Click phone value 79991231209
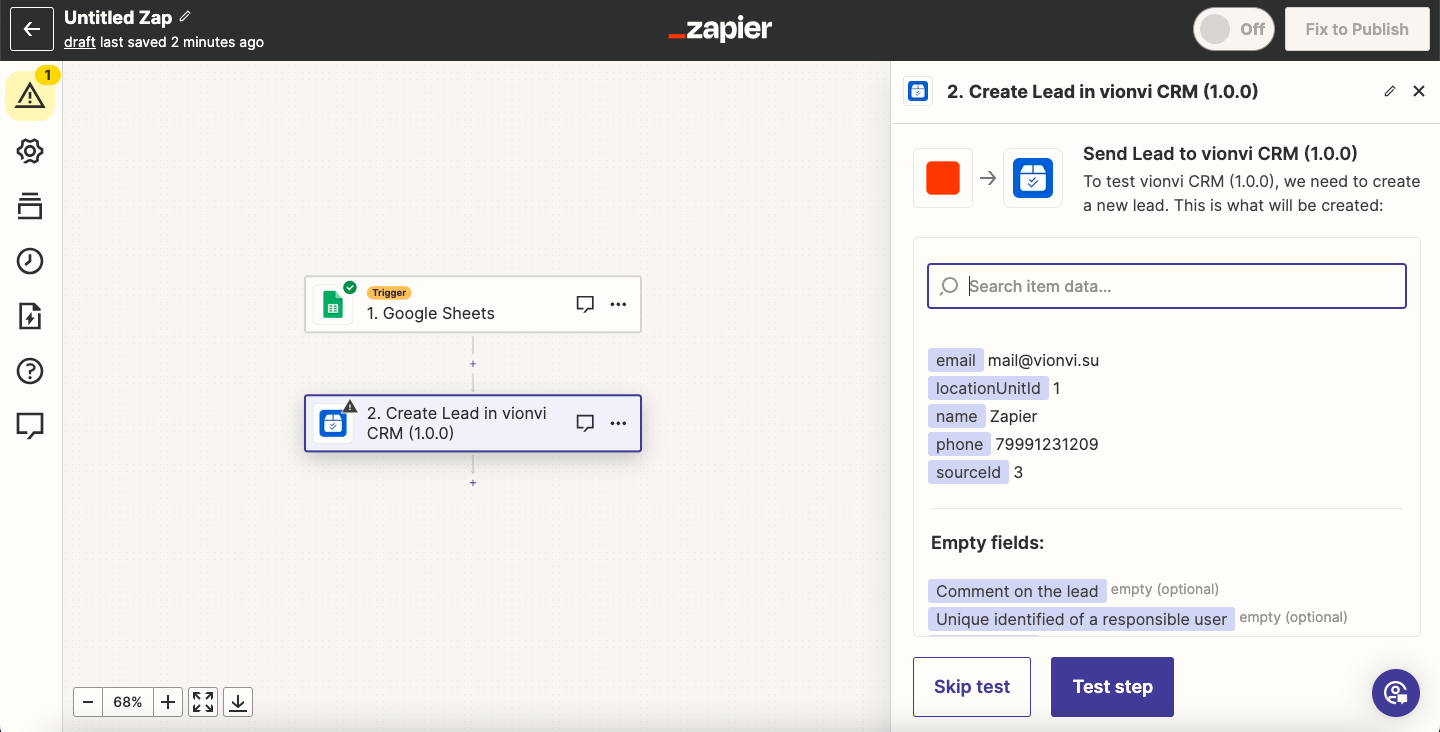1440x732 pixels. (x=1047, y=444)
